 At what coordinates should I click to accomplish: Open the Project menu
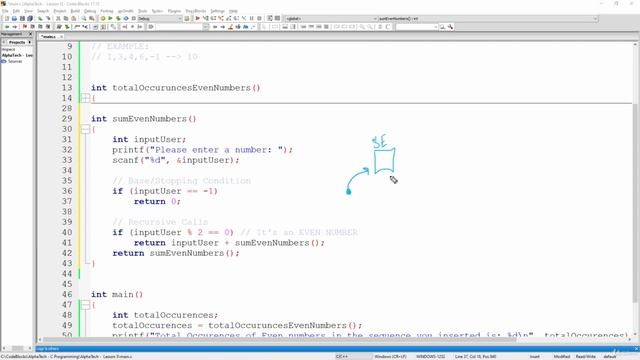pyautogui.click(x=60, y=11)
